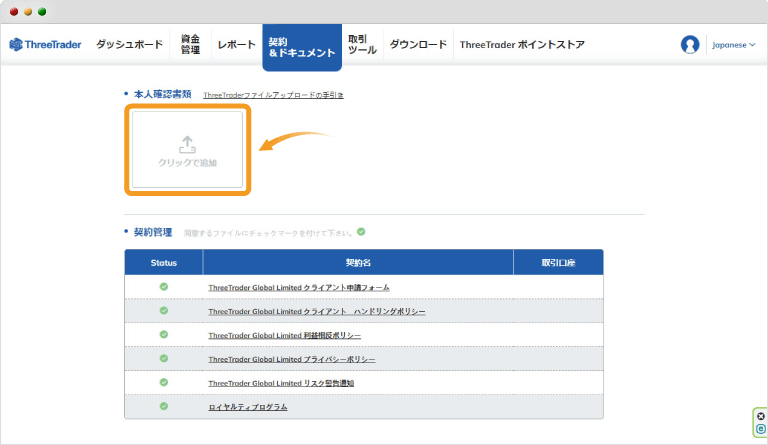Click the upload arrow icon for documents
The height and width of the screenshot is (445, 768).
tap(187, 145)
